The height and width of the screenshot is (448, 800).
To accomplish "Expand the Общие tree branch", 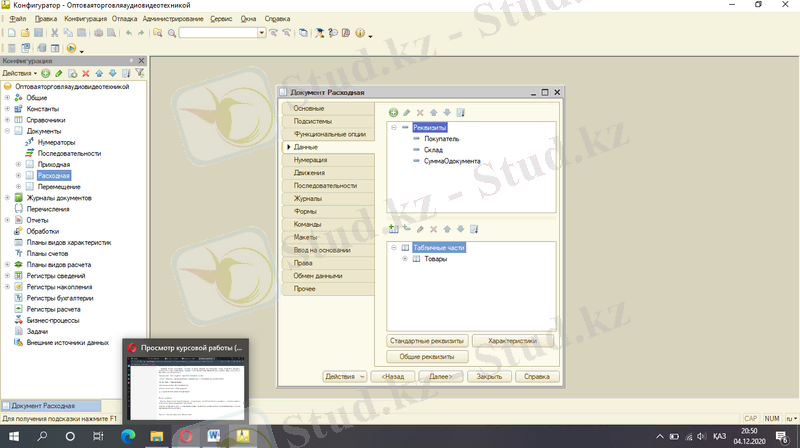I will [7, 98].
